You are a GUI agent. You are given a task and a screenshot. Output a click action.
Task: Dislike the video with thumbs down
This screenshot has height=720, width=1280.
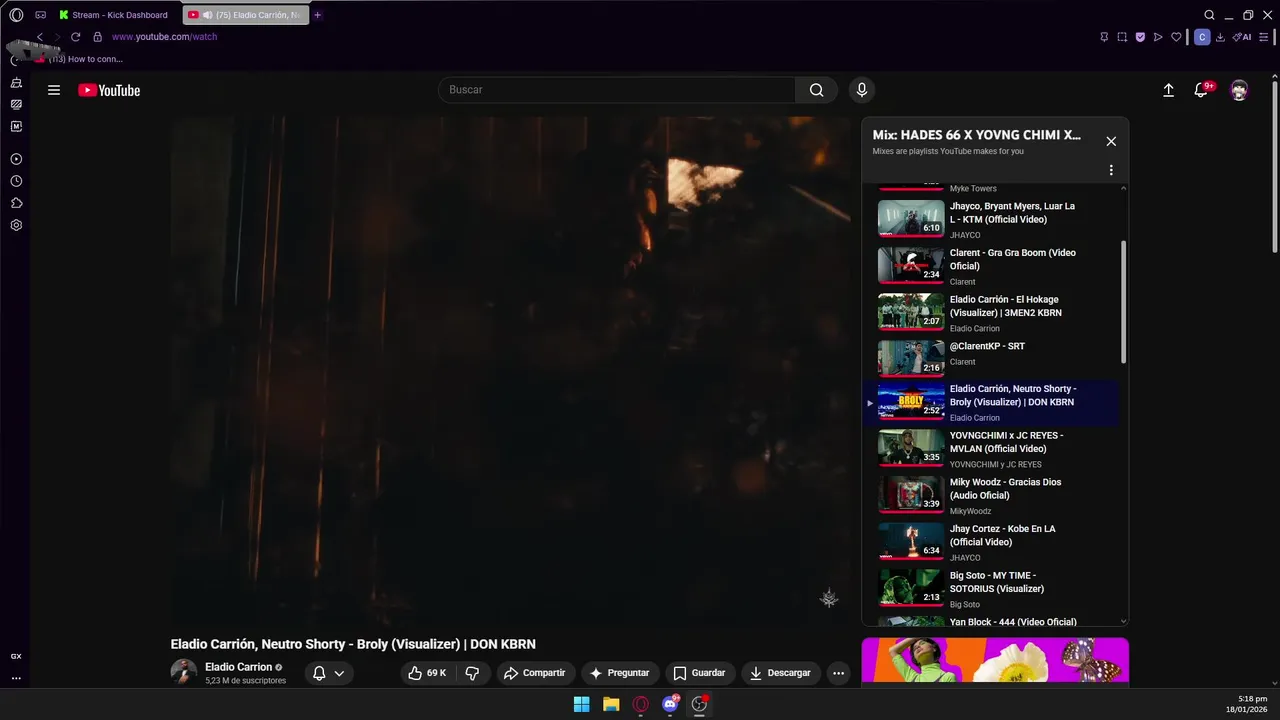click(472, 673)
